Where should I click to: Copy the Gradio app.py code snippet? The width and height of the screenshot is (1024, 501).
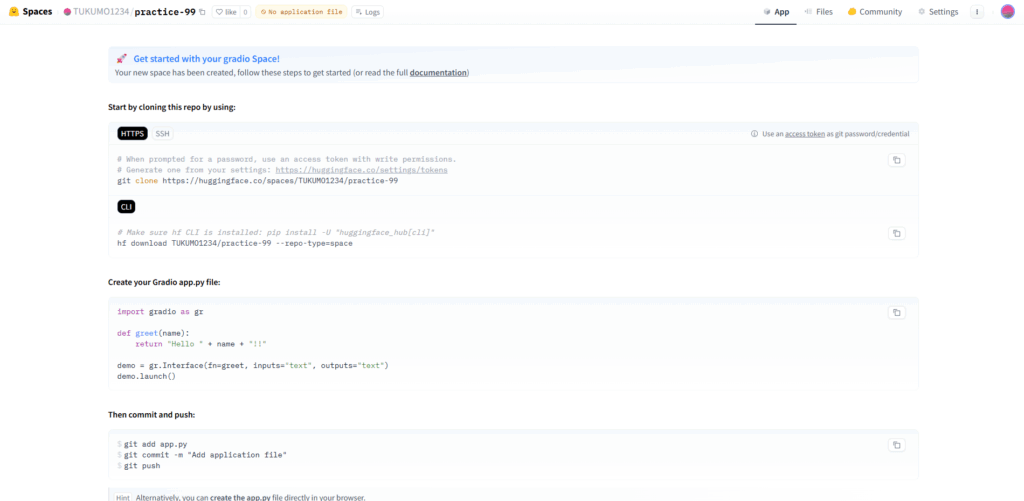[x=896, y=312]
